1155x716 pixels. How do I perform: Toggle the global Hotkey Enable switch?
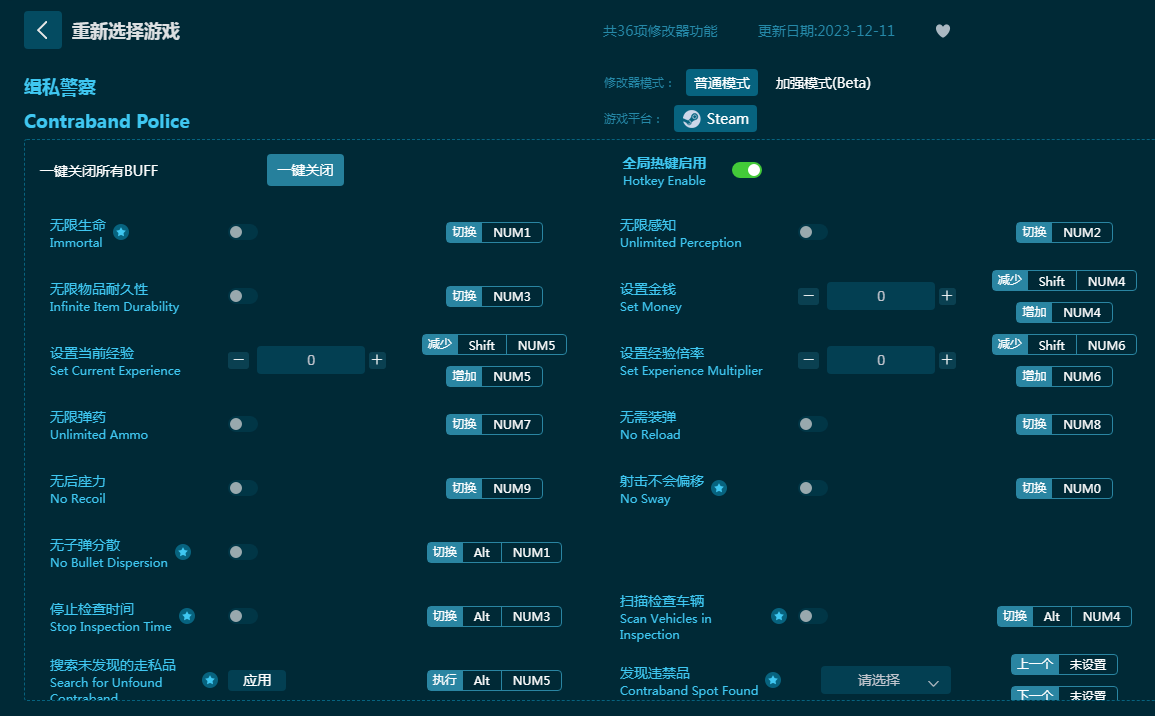pos(747,170)
